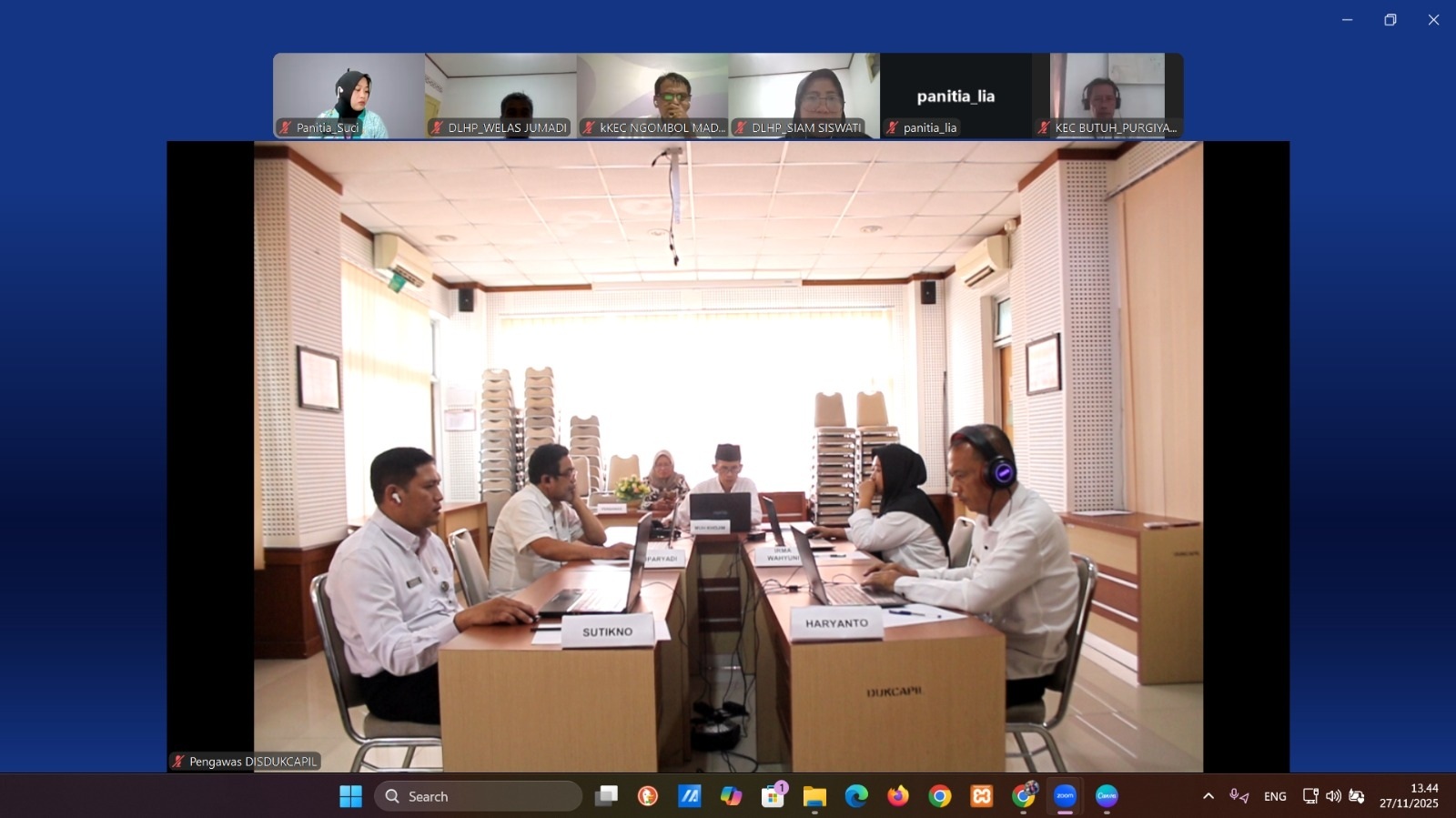1456x818 pixels.
Task: Open Zoom from the taskbar
Action: click(1065, 796)
